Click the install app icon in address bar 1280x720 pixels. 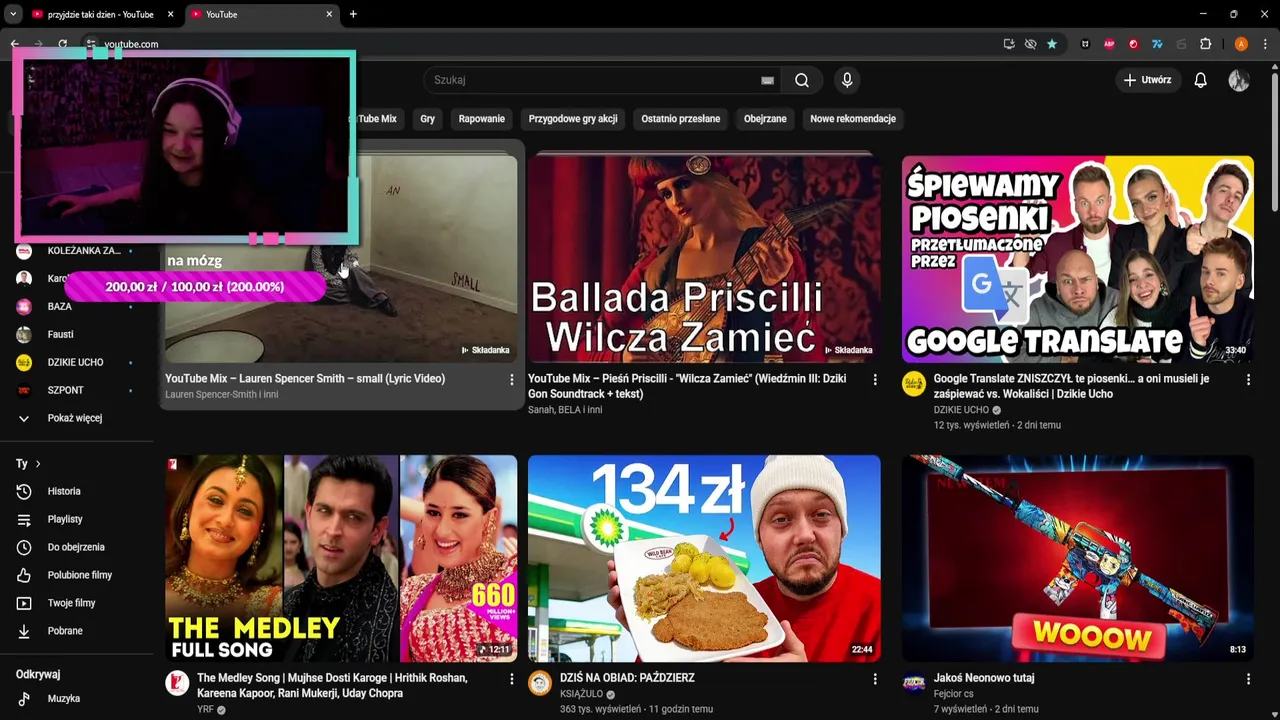(x=1009, y=44)
